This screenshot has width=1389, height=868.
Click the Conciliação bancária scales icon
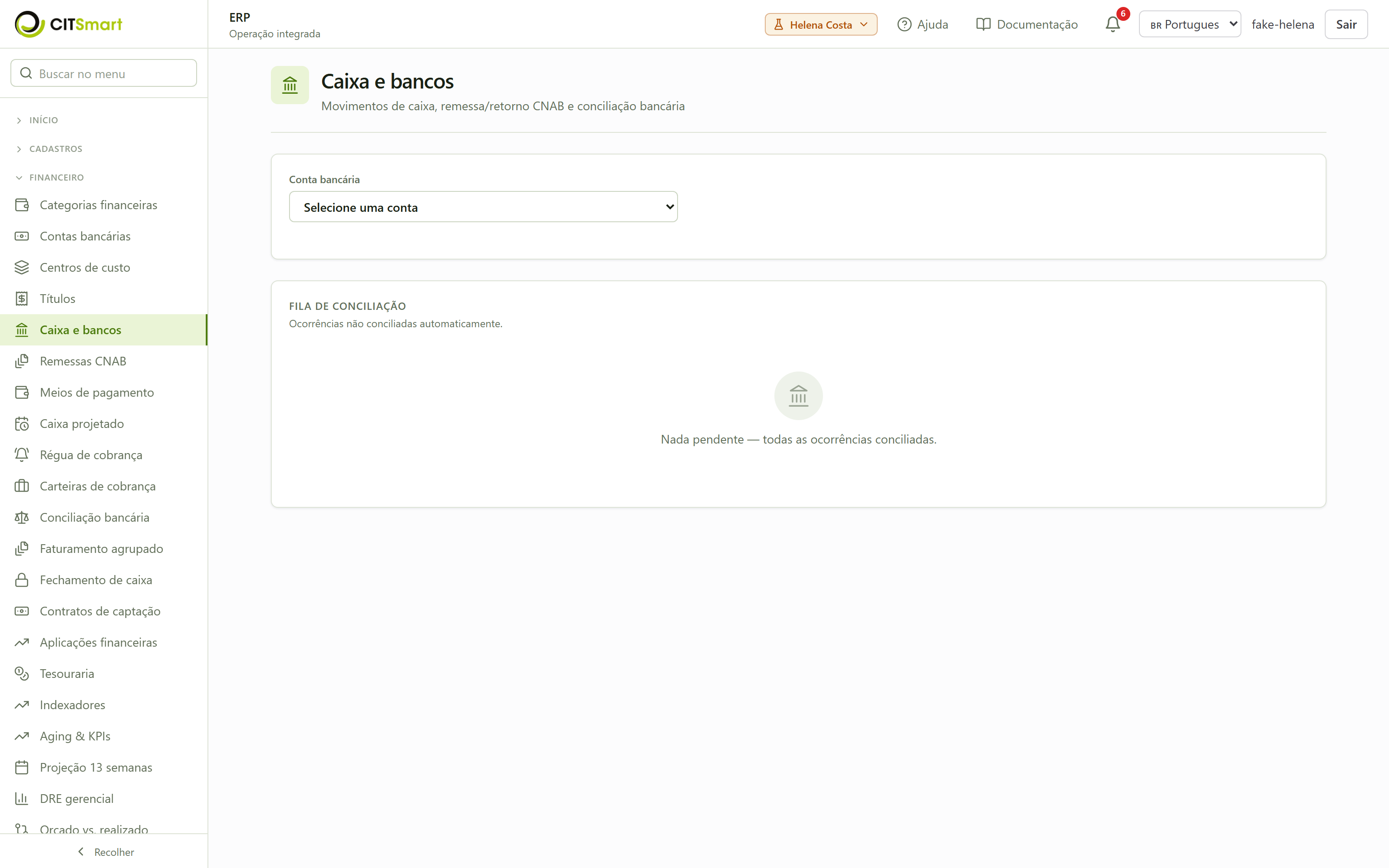pyautogui.click(x=22, y=517)
